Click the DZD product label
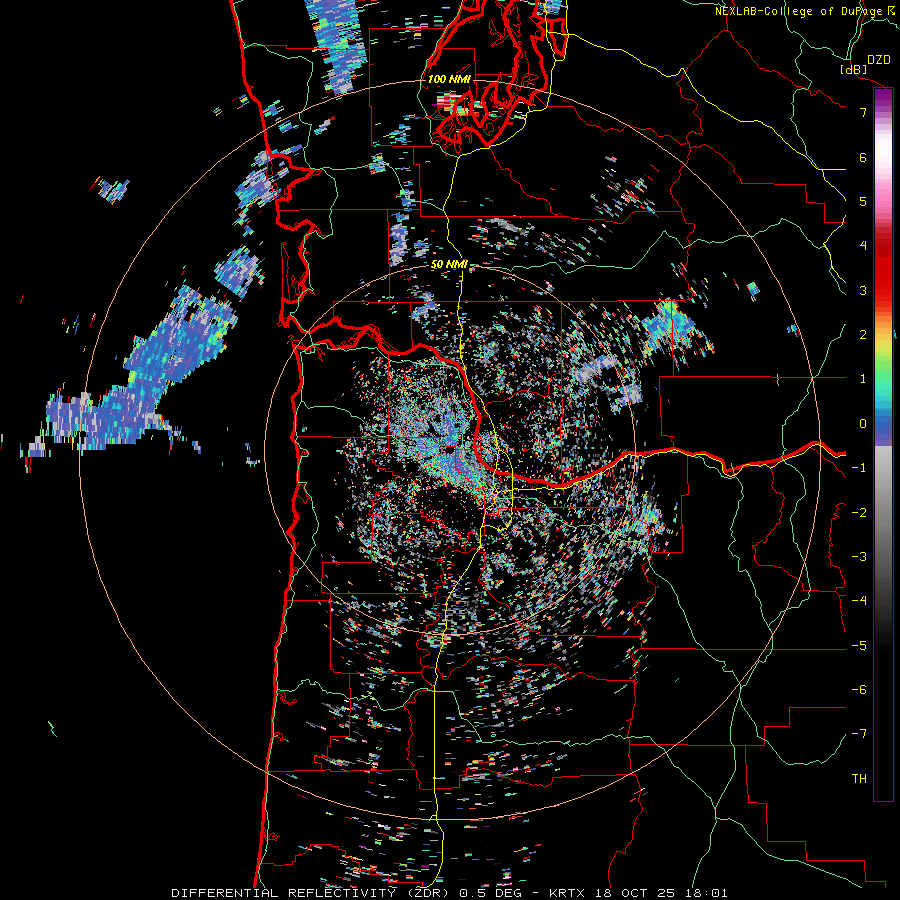 click(879, 60)
